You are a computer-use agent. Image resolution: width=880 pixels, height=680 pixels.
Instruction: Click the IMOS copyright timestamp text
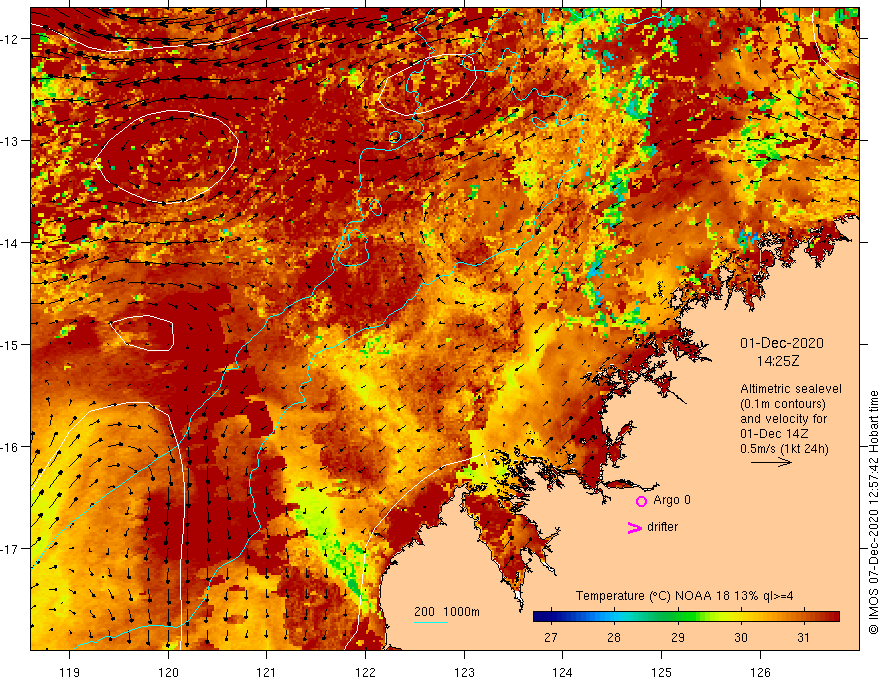click(873, 512)
